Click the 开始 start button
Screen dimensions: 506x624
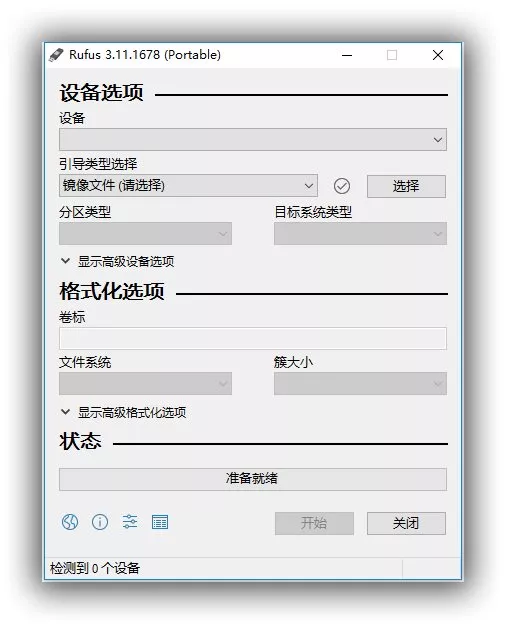pyautogui.click(x=314, y=523)
